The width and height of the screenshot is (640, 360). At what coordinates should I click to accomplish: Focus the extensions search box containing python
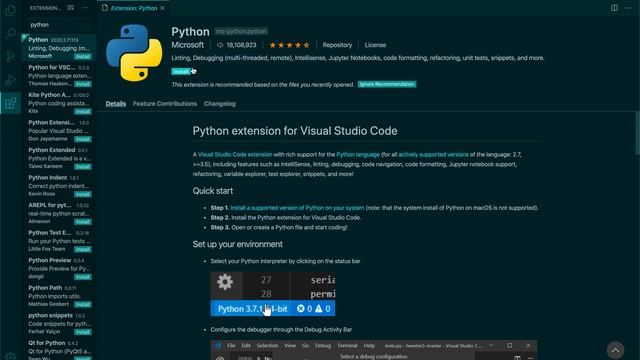tap(59, 25)
